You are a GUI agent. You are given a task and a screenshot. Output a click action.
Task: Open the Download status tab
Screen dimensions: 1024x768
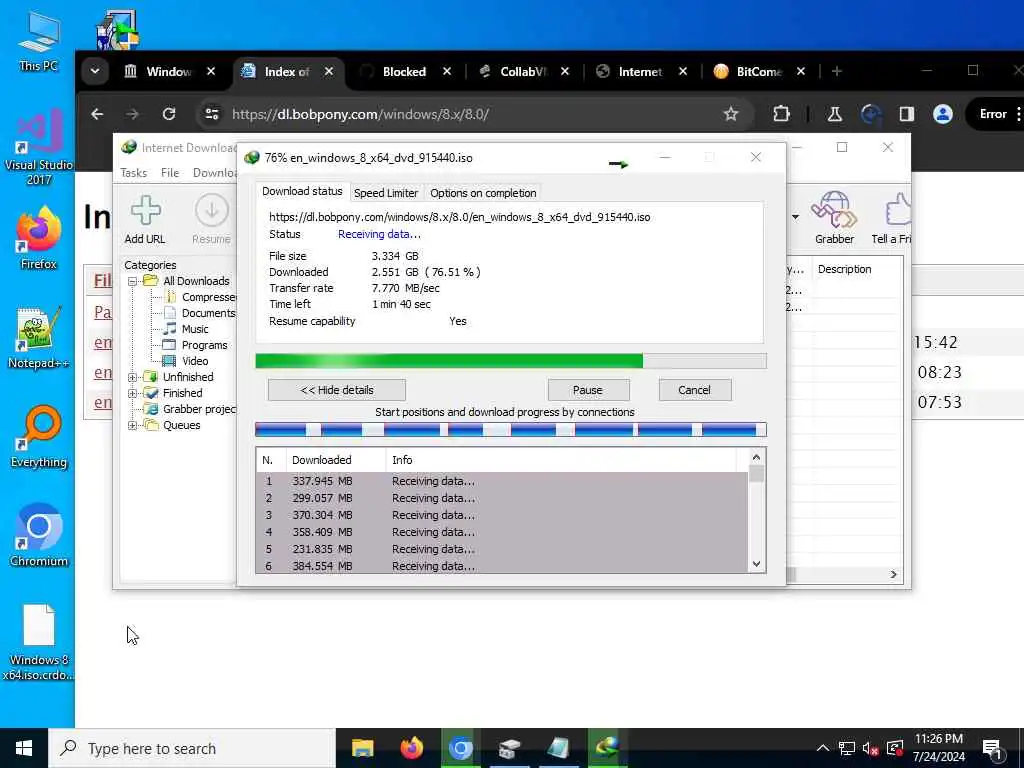tap(302, 191)
